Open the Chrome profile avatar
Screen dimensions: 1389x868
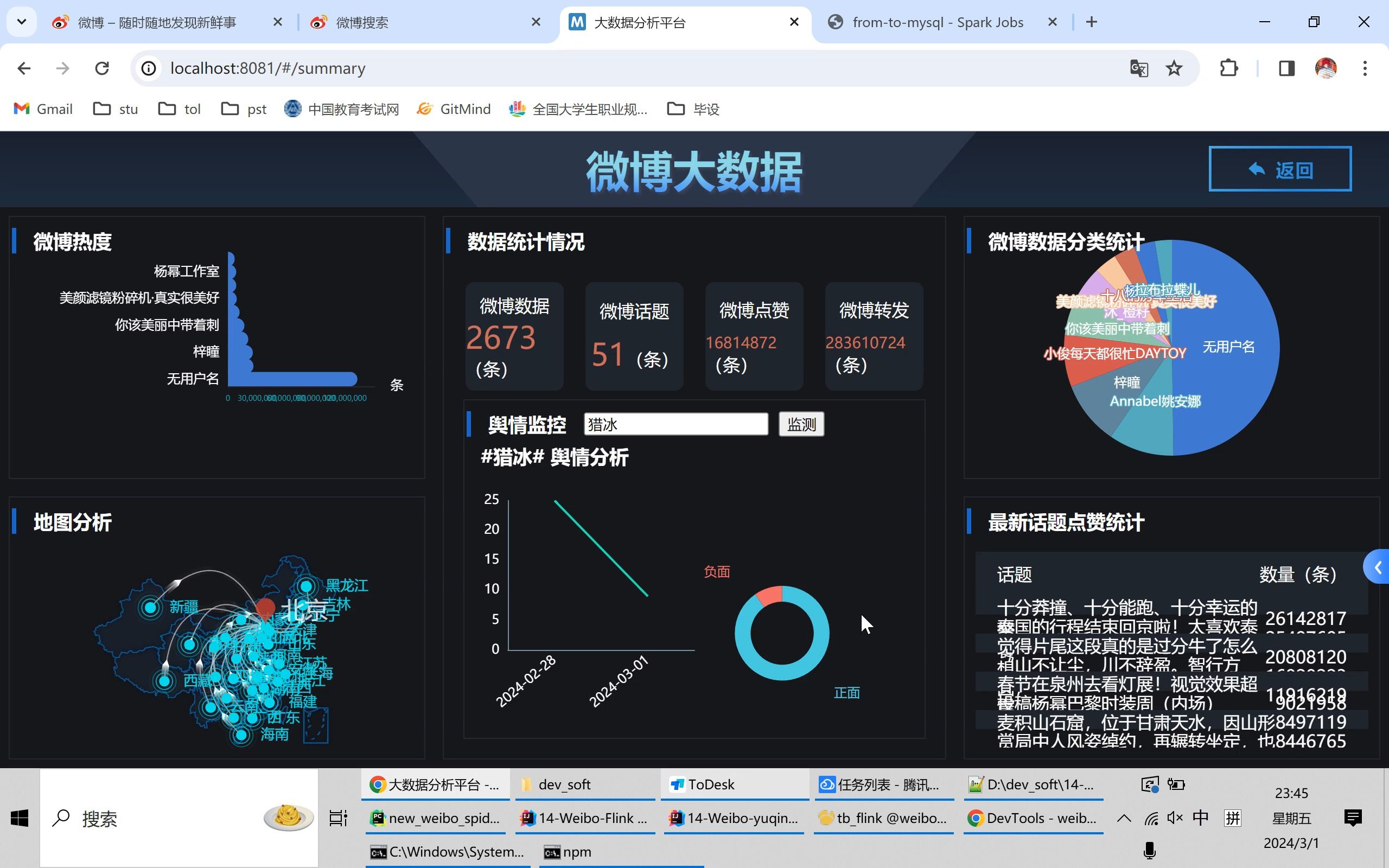(1326, 68)
